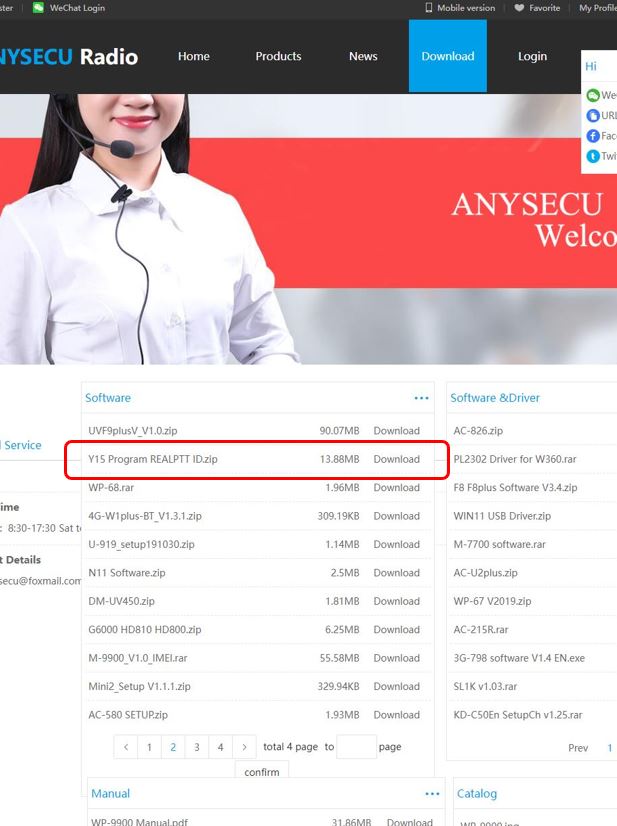Open the Software section three-dots more icon
The width and height of the screenshot is (617, 826).
[422, 398]
